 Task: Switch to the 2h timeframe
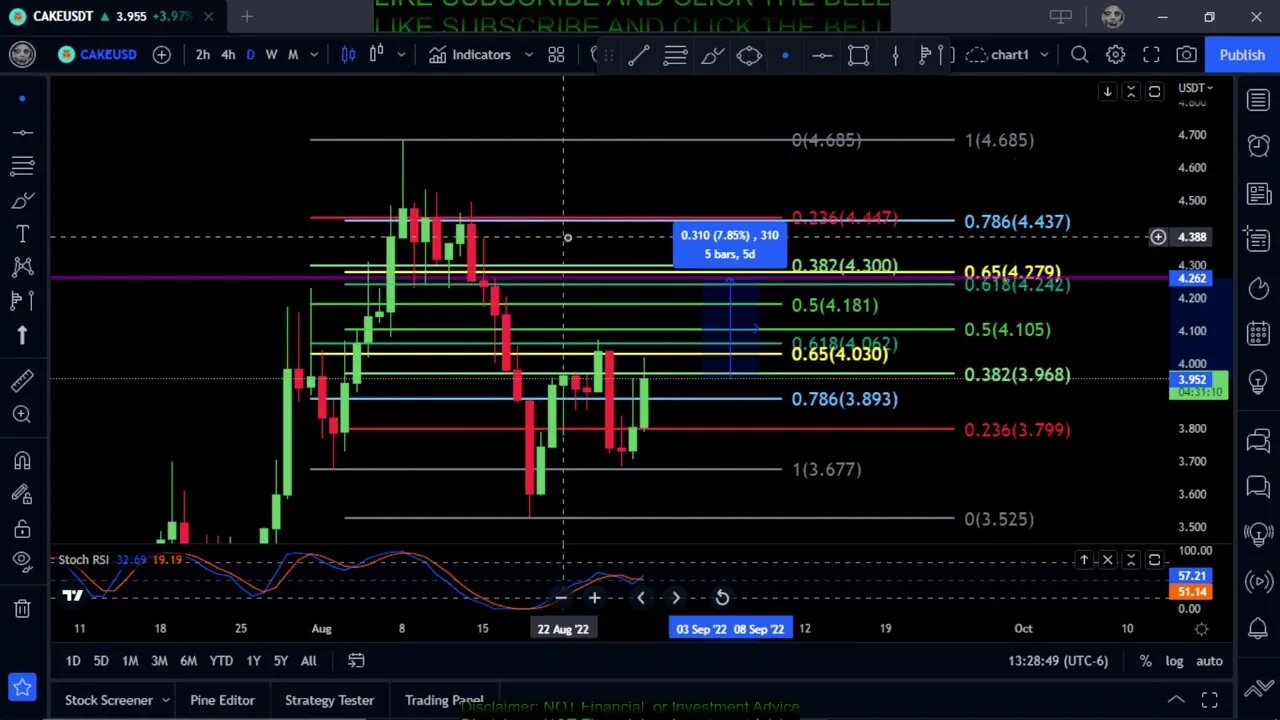[x=203, y=55]
